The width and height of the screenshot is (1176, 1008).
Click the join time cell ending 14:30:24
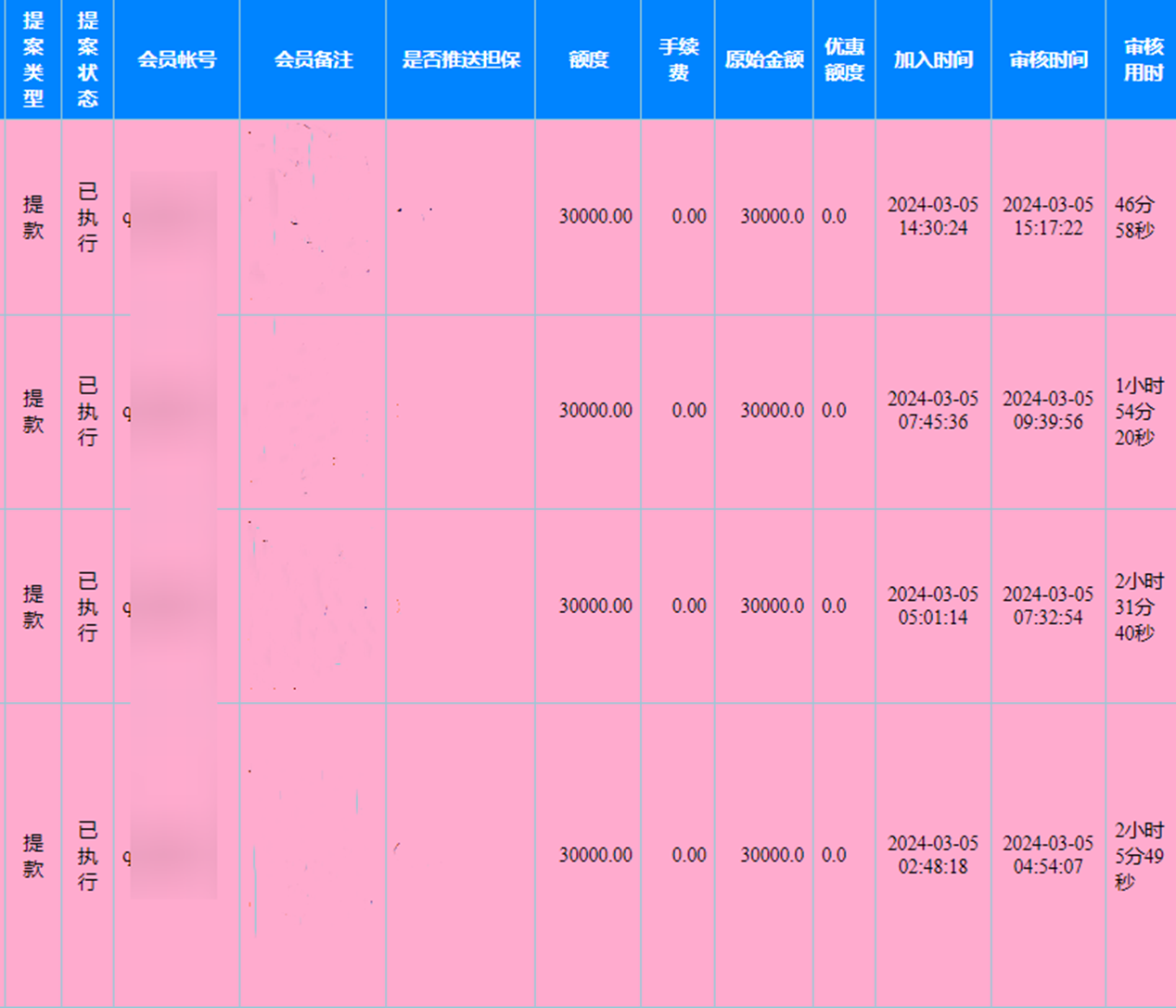click(x=933, y=216)
